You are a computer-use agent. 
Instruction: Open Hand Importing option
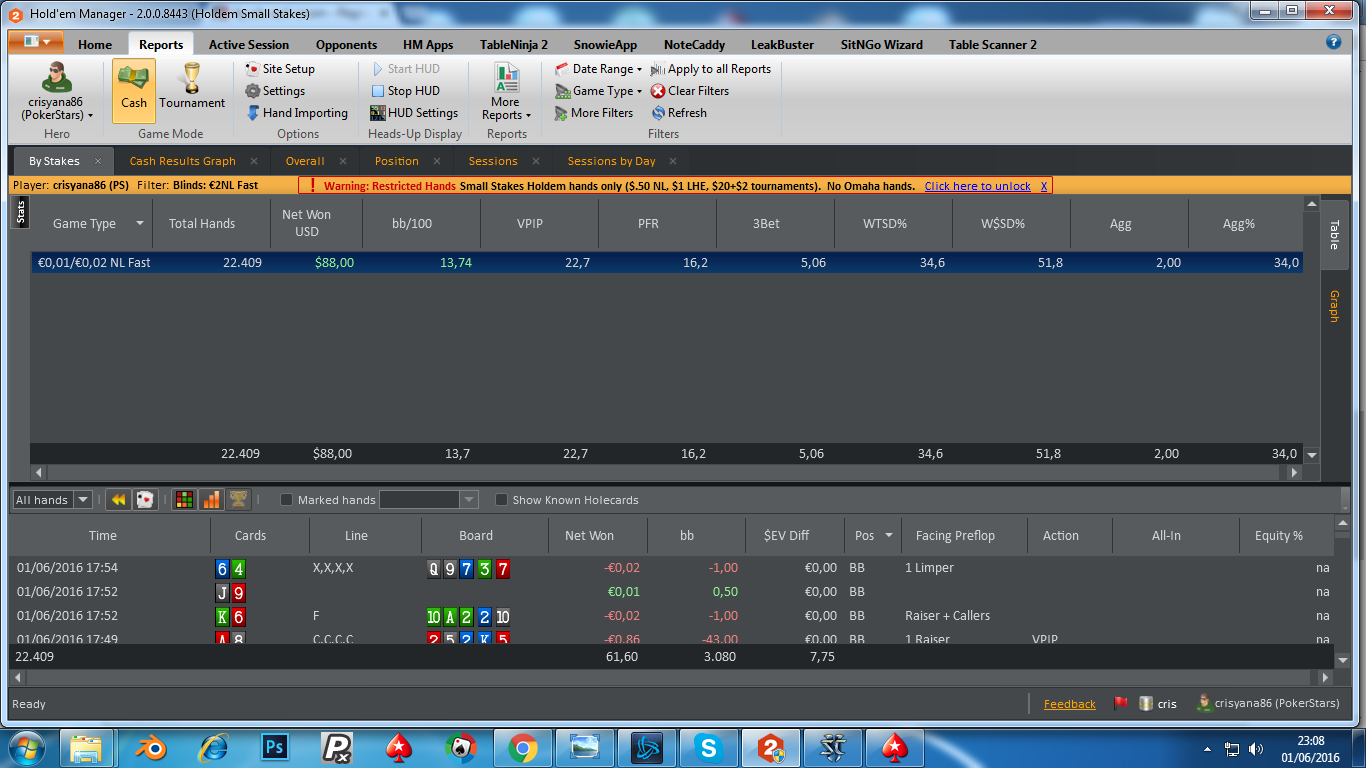296,113
